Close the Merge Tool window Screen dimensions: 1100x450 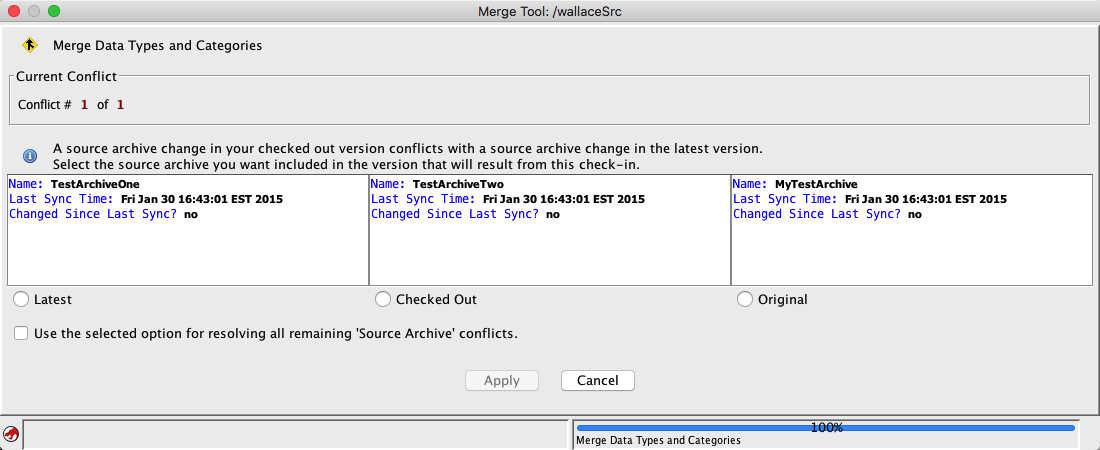[14, 11]
